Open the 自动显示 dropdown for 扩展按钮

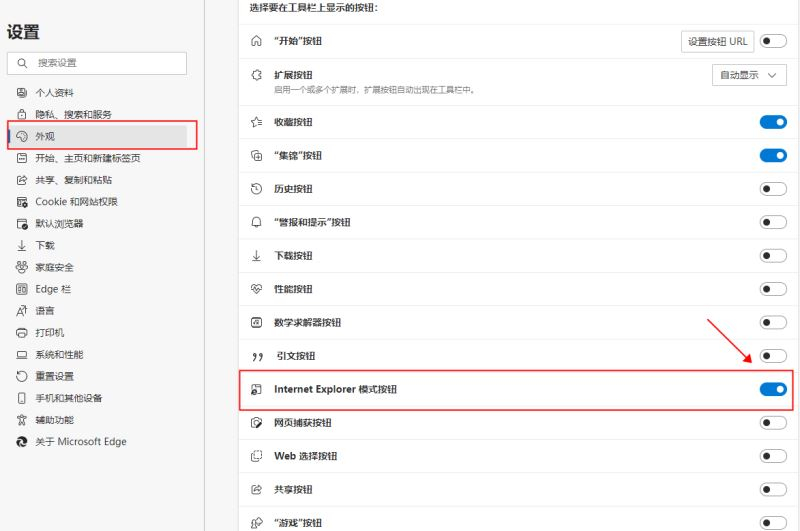coord(748,75)
